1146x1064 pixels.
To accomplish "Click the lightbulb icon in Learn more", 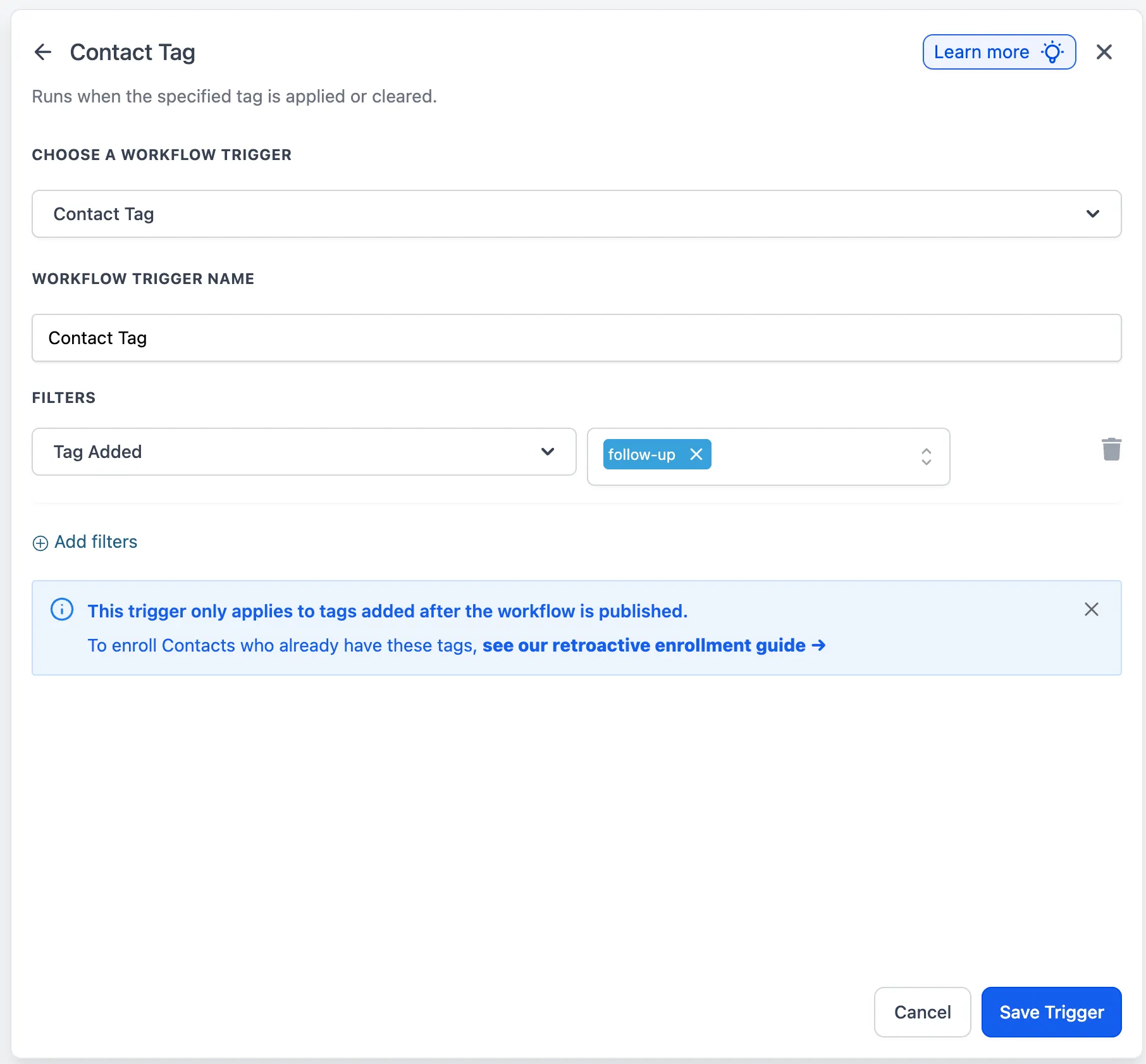I will click(1052, 52).
